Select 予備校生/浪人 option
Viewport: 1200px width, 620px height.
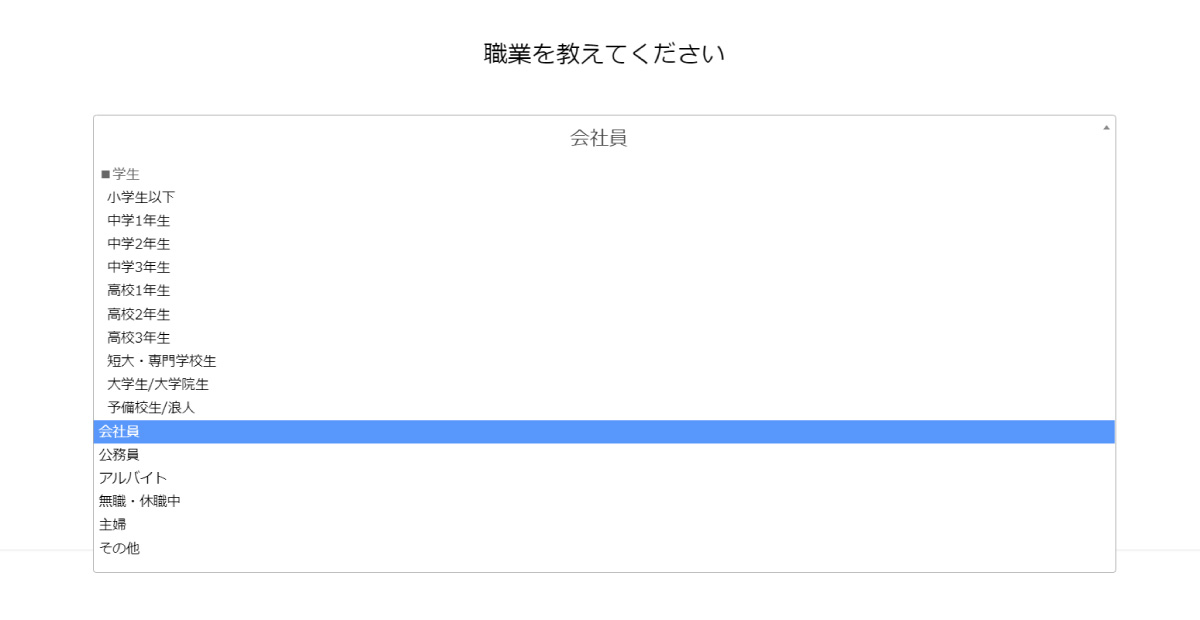click(151, 408)
